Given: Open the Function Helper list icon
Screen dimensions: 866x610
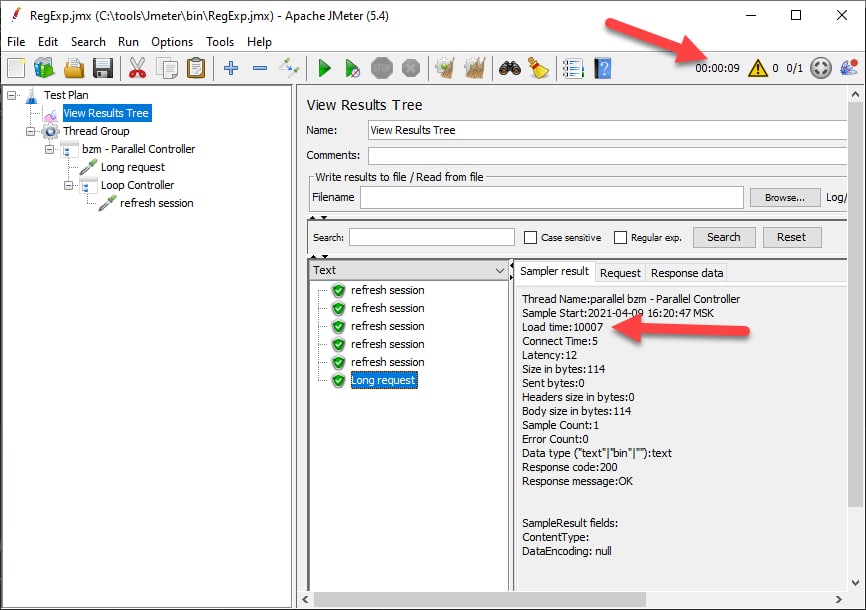Looking at the screenshot, I should pyautogui.click(x=573, y=69).
